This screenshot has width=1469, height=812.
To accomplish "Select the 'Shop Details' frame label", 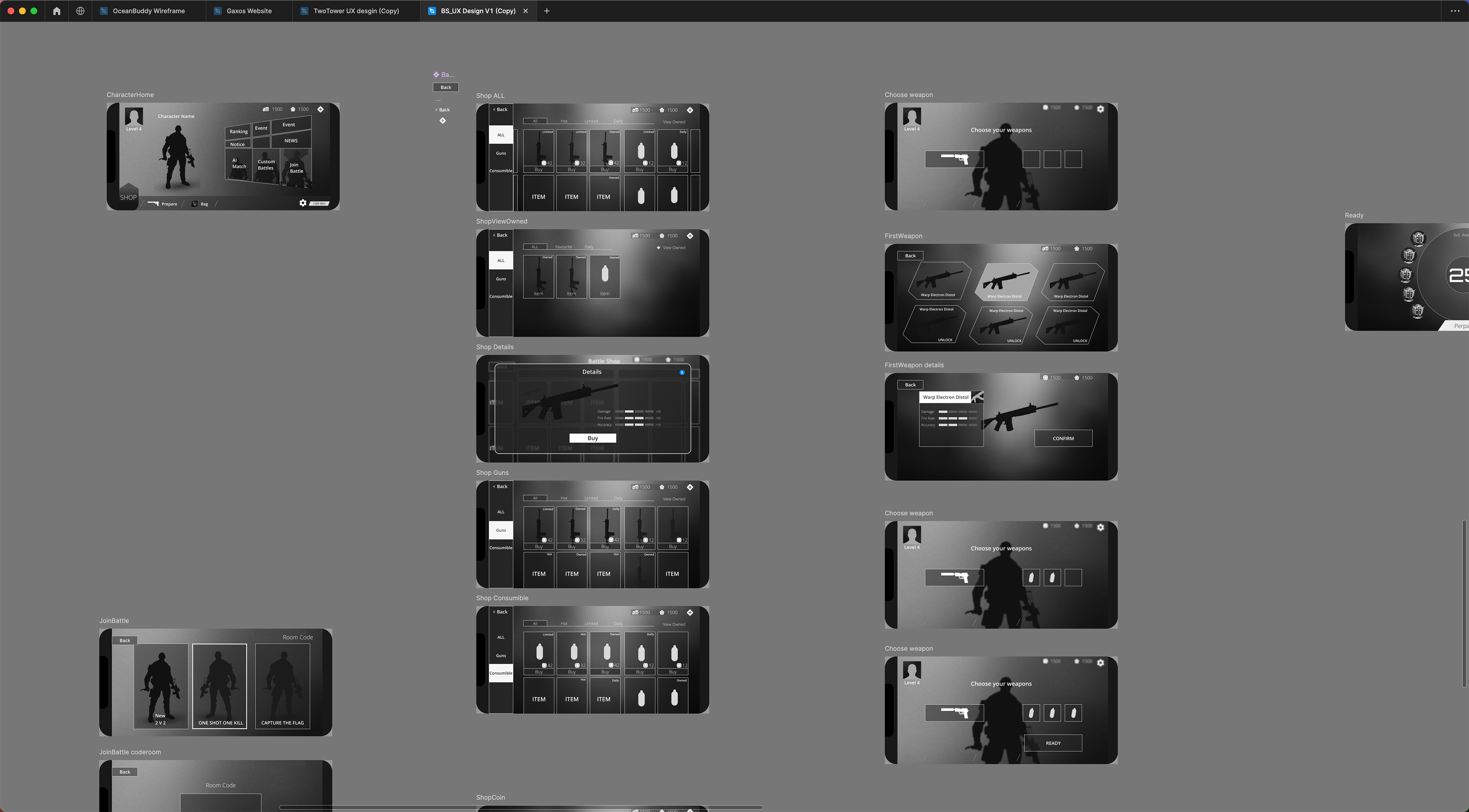I will tap(494, 347).
